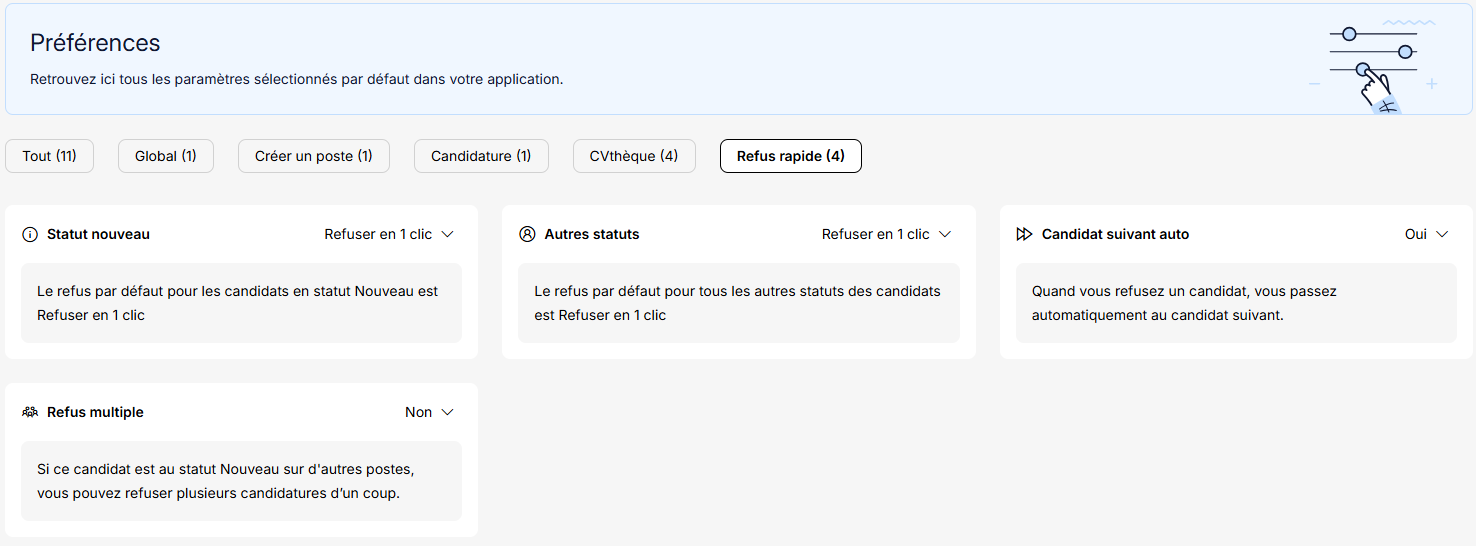Viewport: 1476px width, 546px height.
Task: Switch to the CVthèque (4) filter
Action: pos(634,156)
